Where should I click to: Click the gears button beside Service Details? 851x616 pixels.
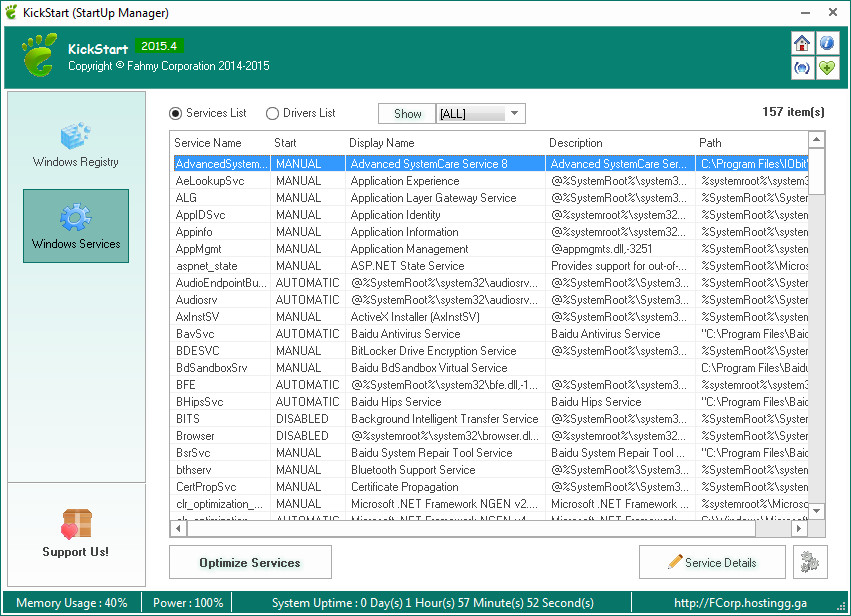point(810,562)
